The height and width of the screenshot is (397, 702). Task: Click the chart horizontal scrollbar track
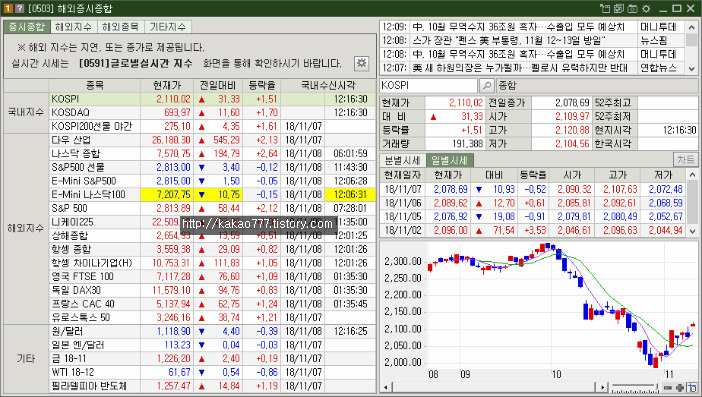pos(494,388)
